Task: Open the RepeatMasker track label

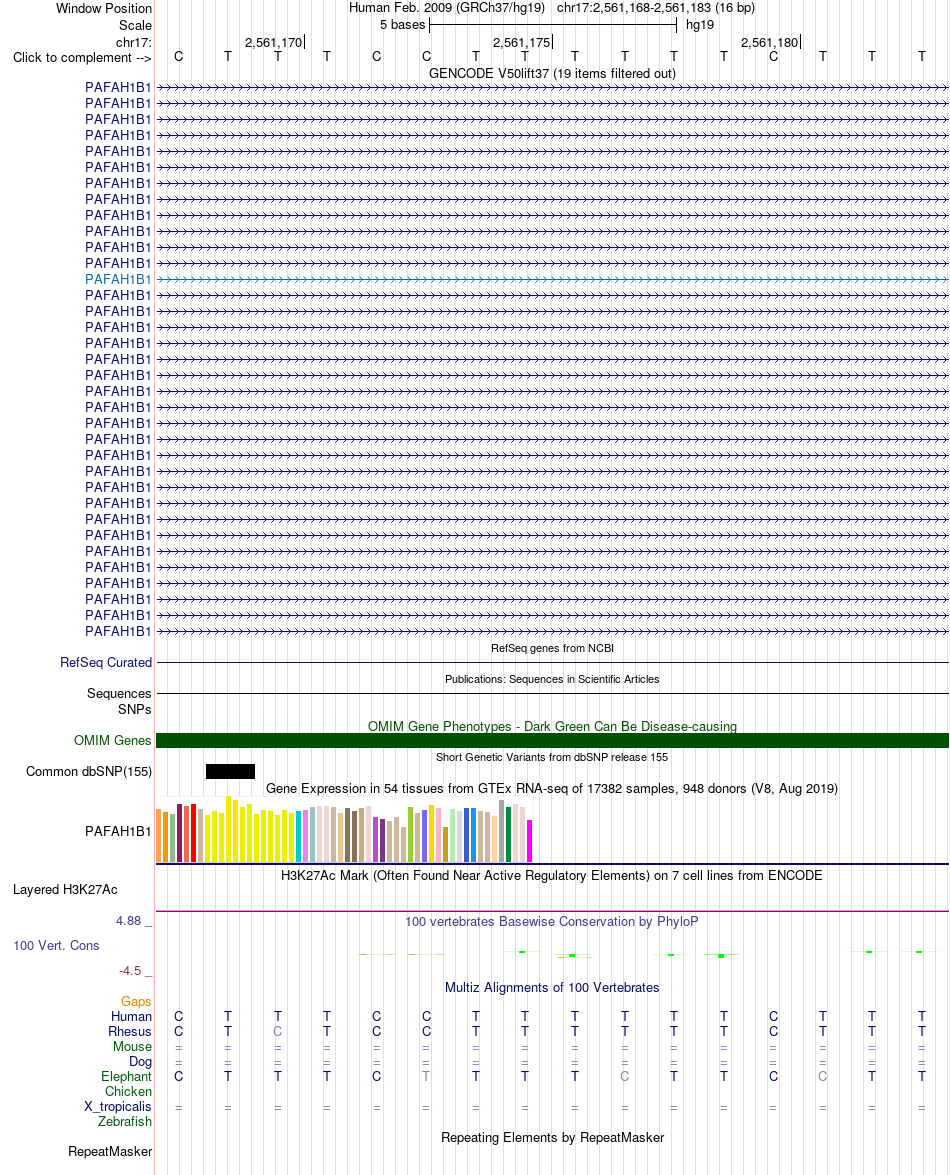Action: pyautogui.click(x=110, y=1152)
